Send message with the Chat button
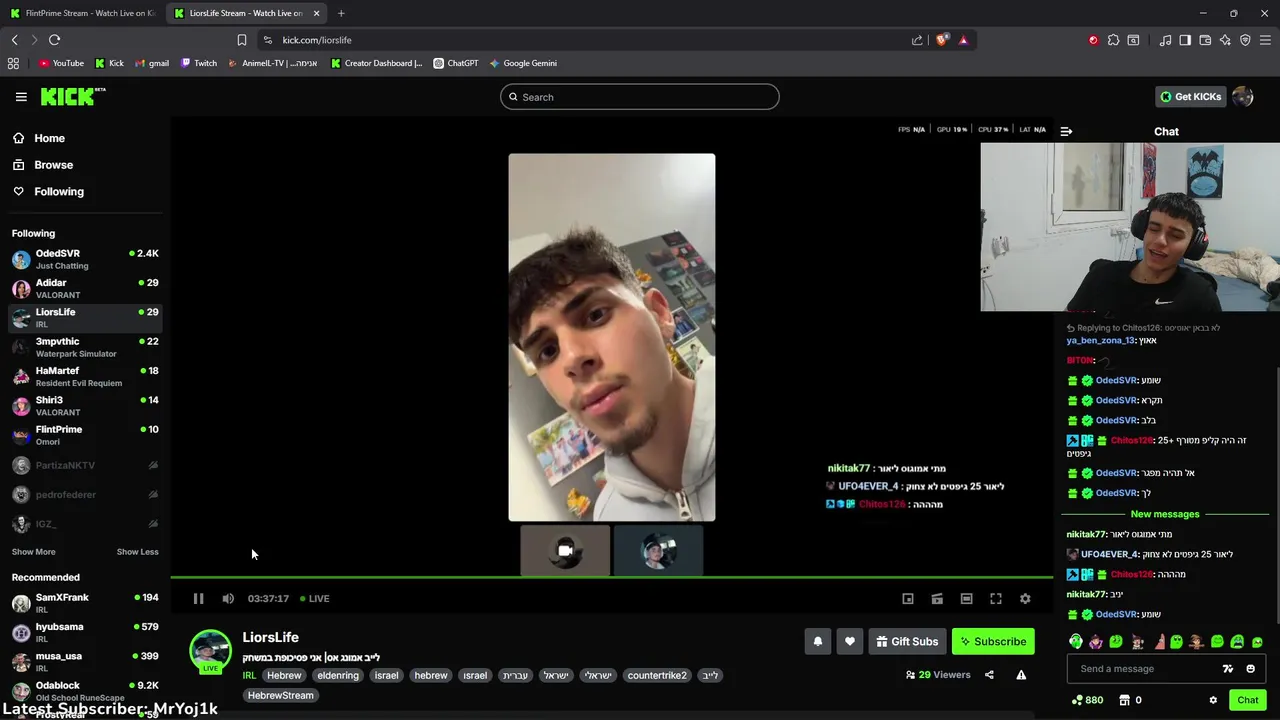Viewport: 1280px width, 720px height. pyautogui.click(x=1248, y=700)
